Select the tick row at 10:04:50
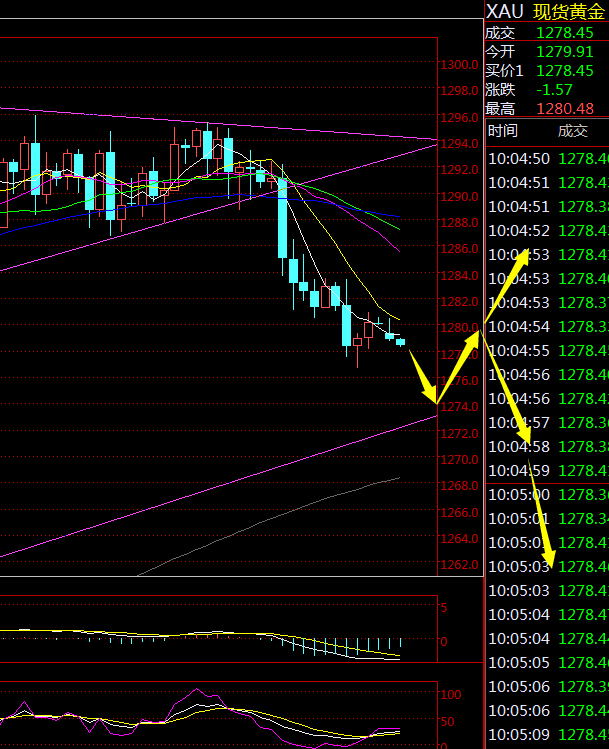 point(547,159)
